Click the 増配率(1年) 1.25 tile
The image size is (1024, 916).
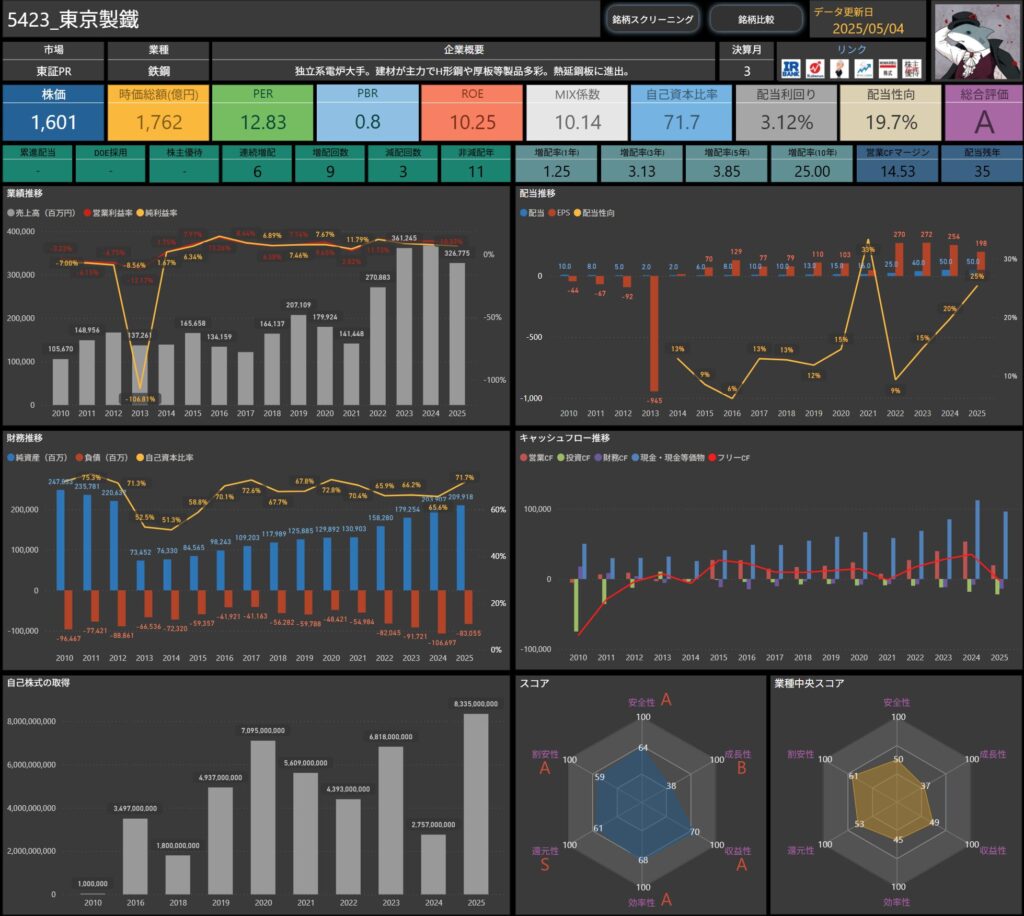click(x=556, y=163)
